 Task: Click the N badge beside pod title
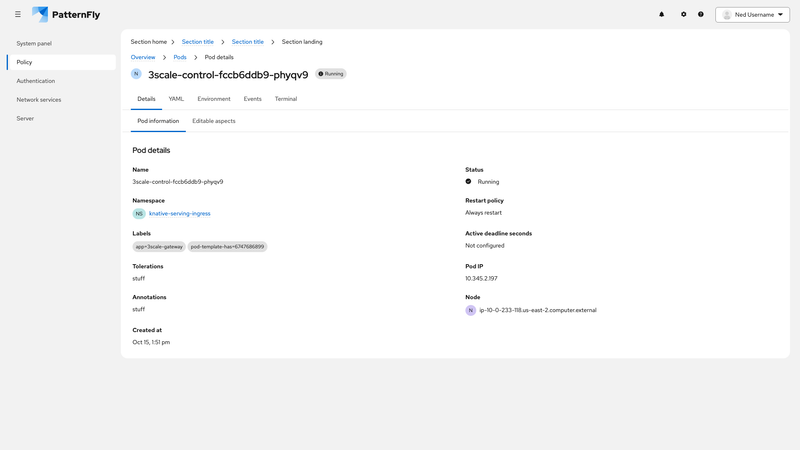click(x=136, y=74)
